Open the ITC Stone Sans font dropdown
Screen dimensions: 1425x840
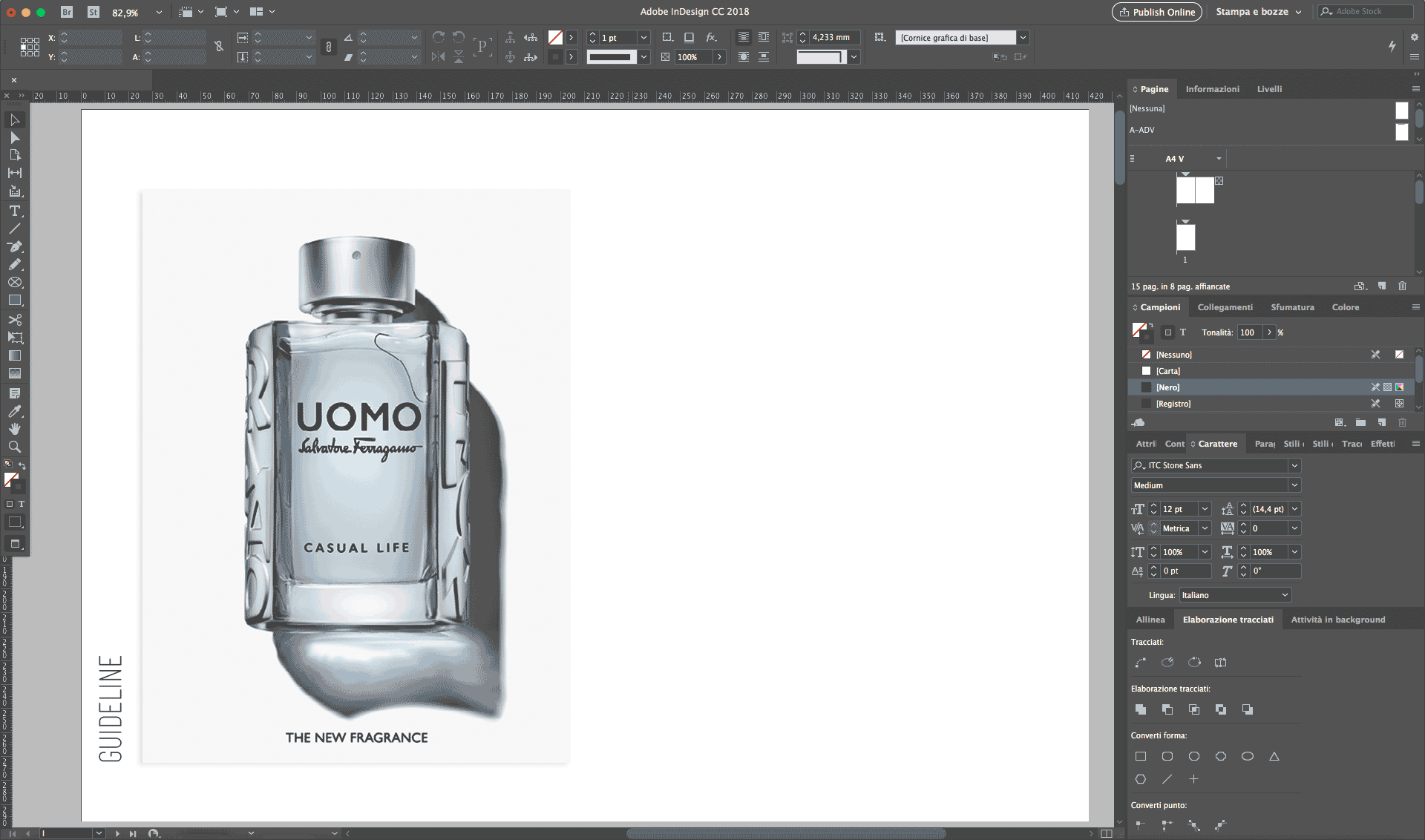tap(1294, 465)
